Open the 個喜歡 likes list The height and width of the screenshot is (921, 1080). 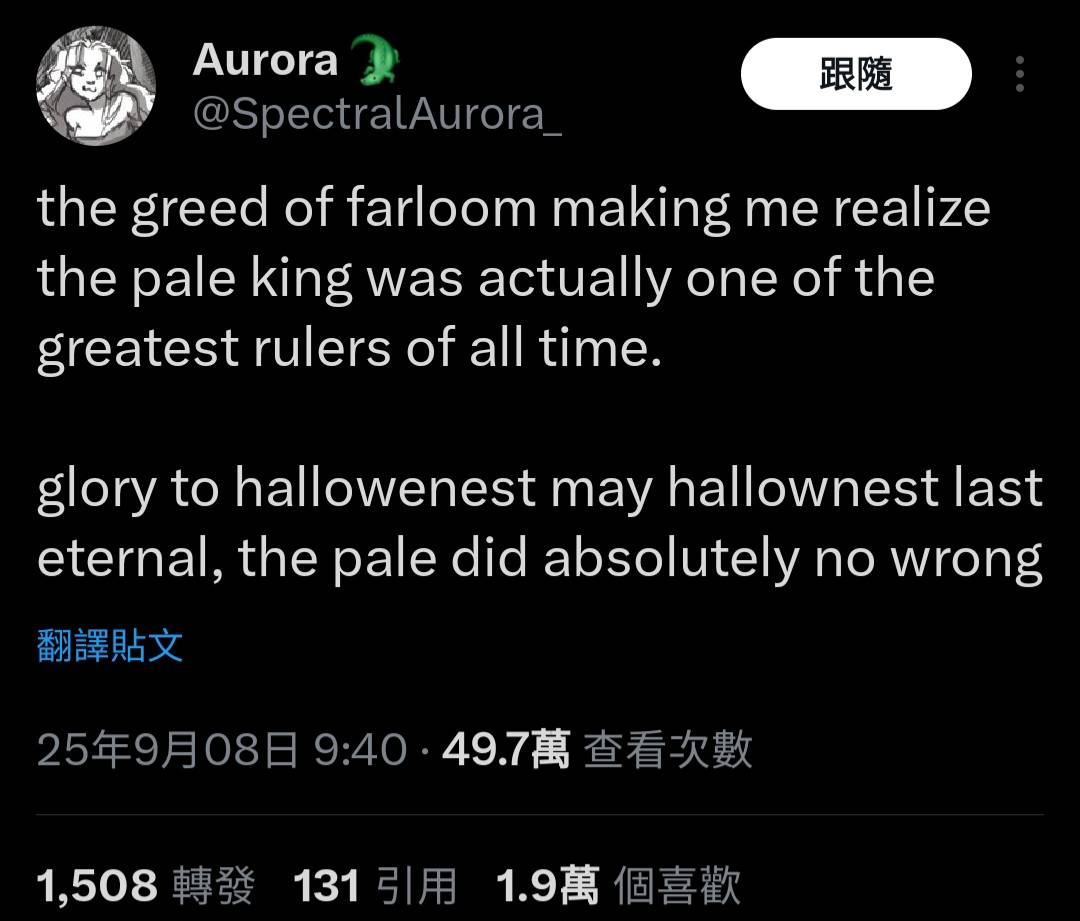676,885
